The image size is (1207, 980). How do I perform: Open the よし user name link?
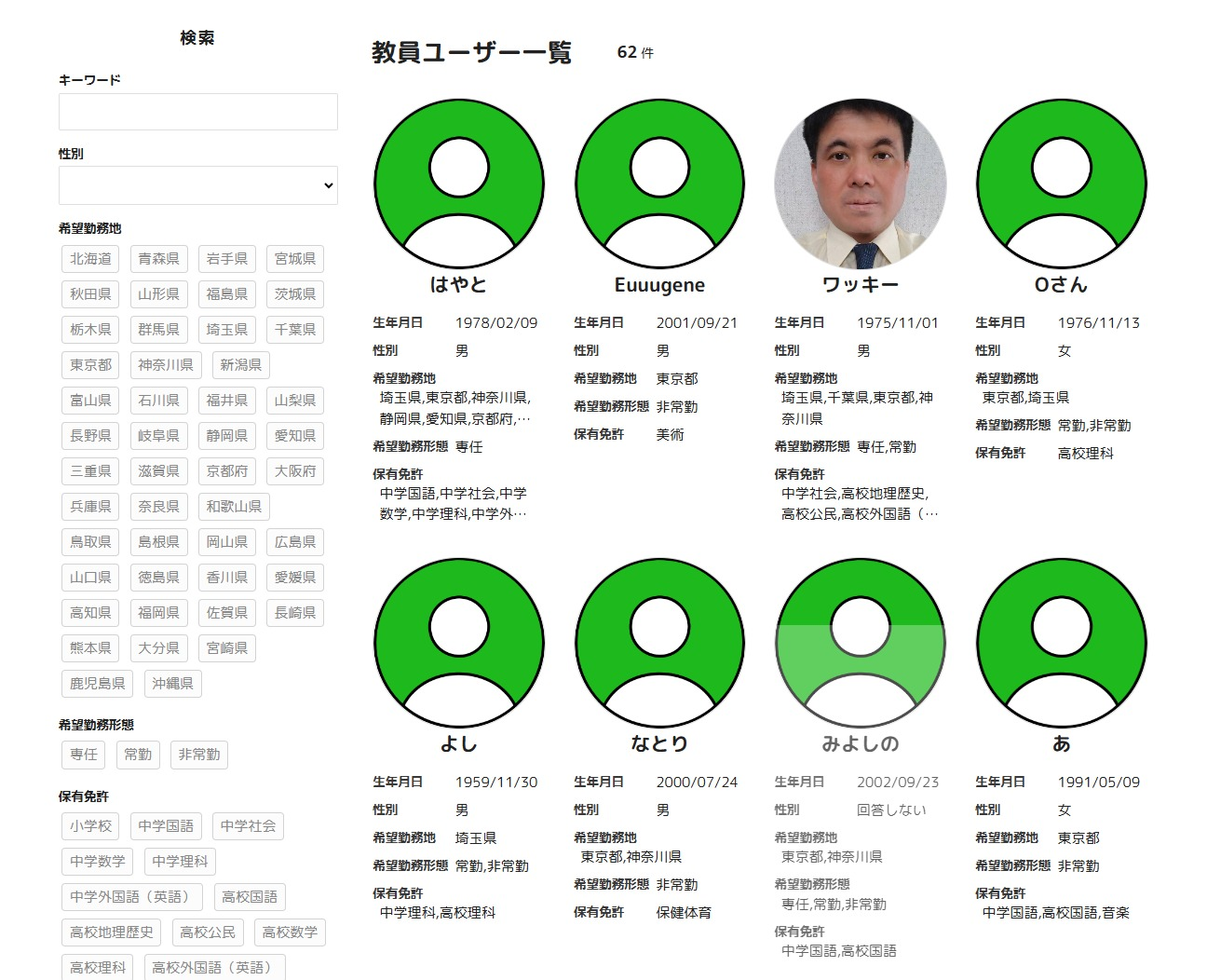(459, 744)
